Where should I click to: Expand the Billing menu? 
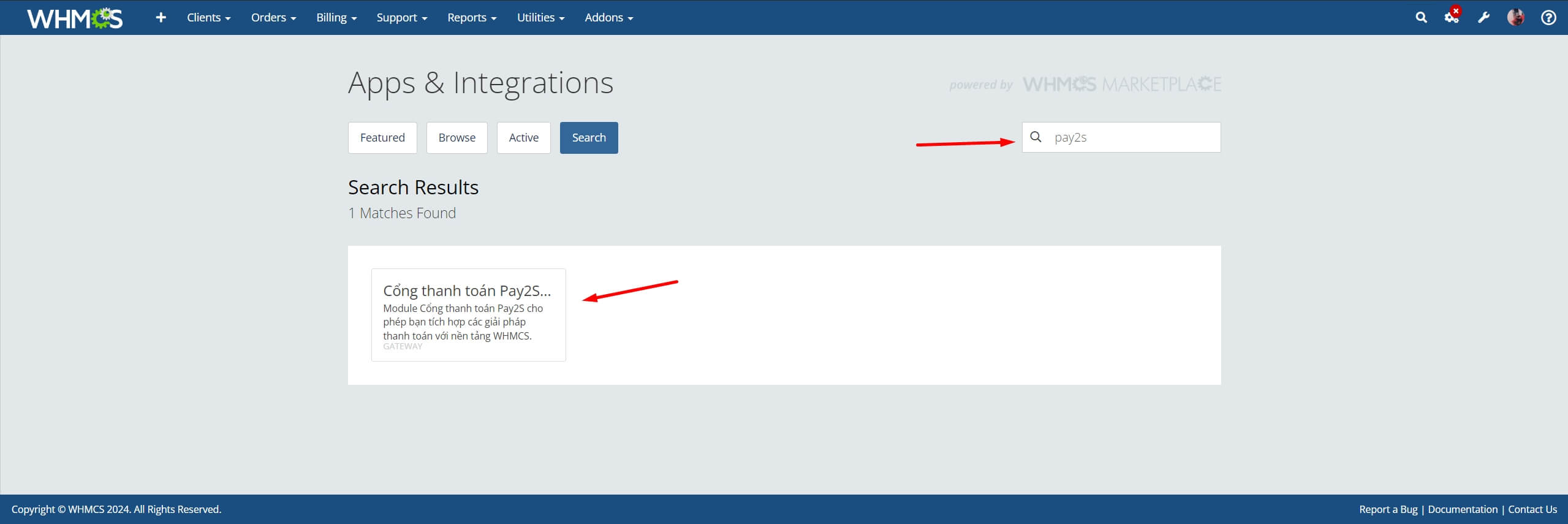coord(336,18)
